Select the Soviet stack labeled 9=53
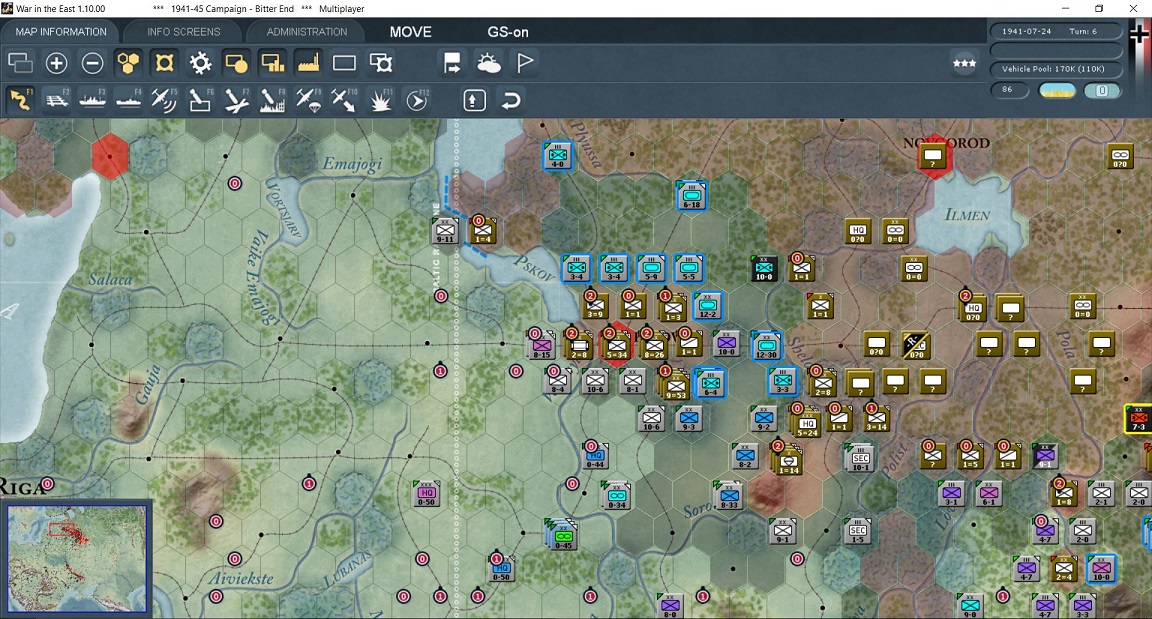This screenshot has width=1152, height=619. (674, 384)
